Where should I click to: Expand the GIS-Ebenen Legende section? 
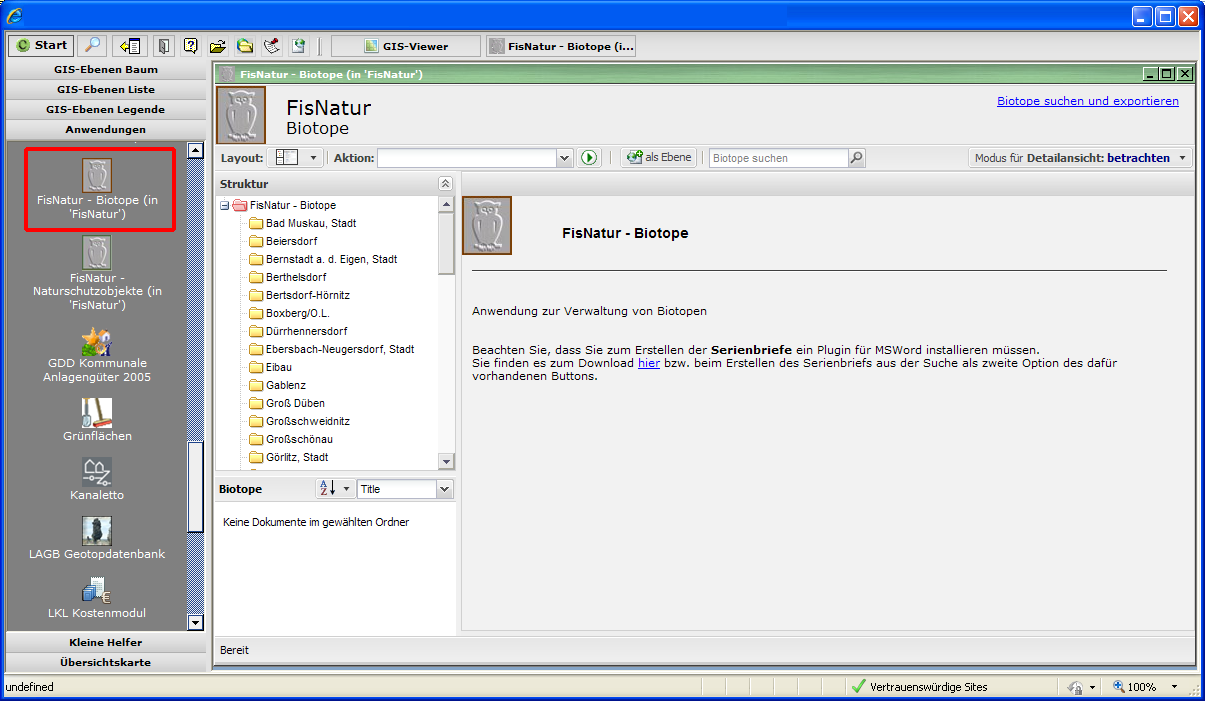[x=105, y=109]
